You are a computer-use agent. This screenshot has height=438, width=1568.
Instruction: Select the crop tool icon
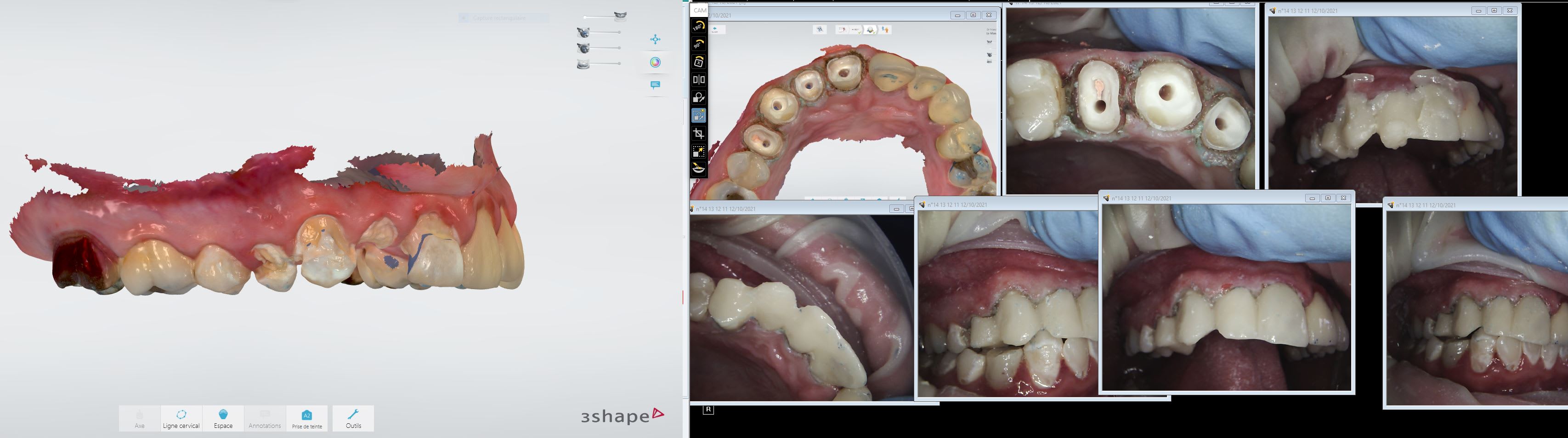point(698,133)
